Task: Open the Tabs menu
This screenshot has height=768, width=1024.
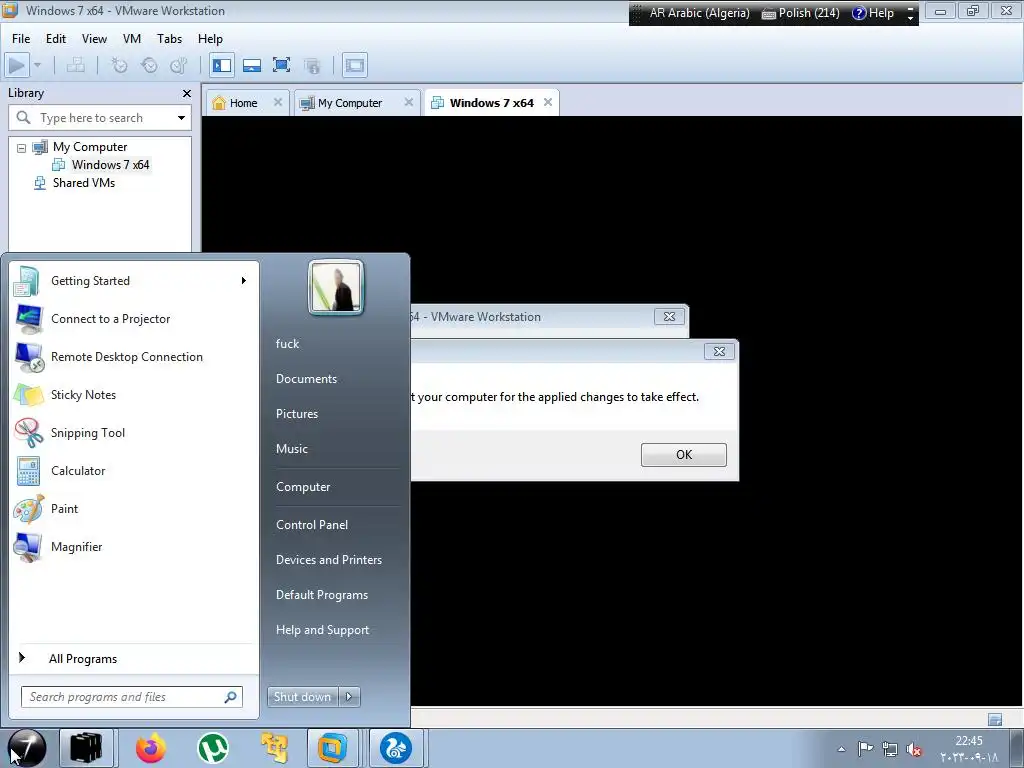Action: [x=169, y=39]
